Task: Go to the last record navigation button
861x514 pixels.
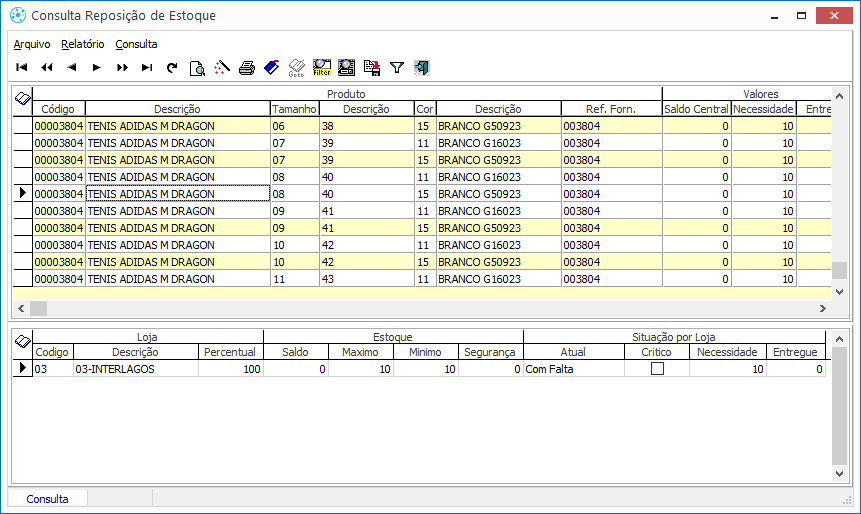Action: coord(147,68)
